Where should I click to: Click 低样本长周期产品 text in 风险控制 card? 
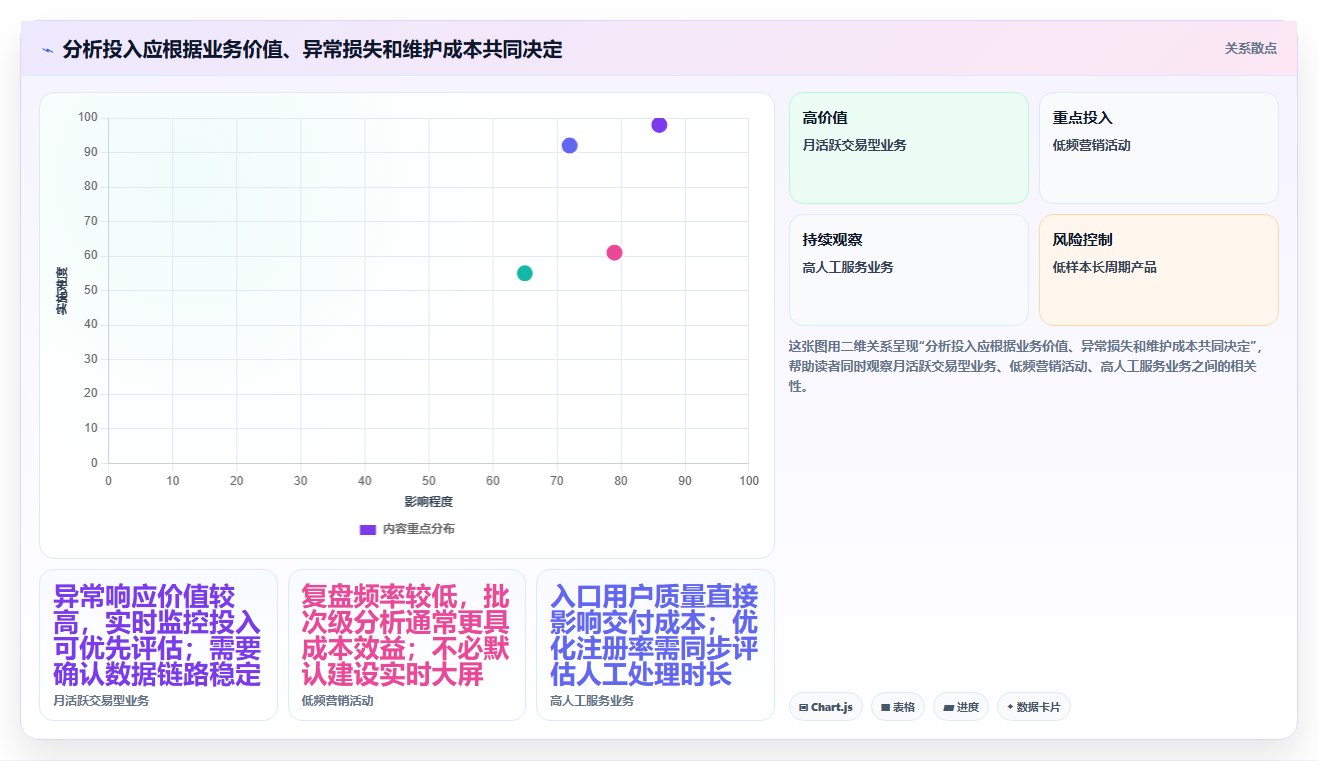[1105, 267]
